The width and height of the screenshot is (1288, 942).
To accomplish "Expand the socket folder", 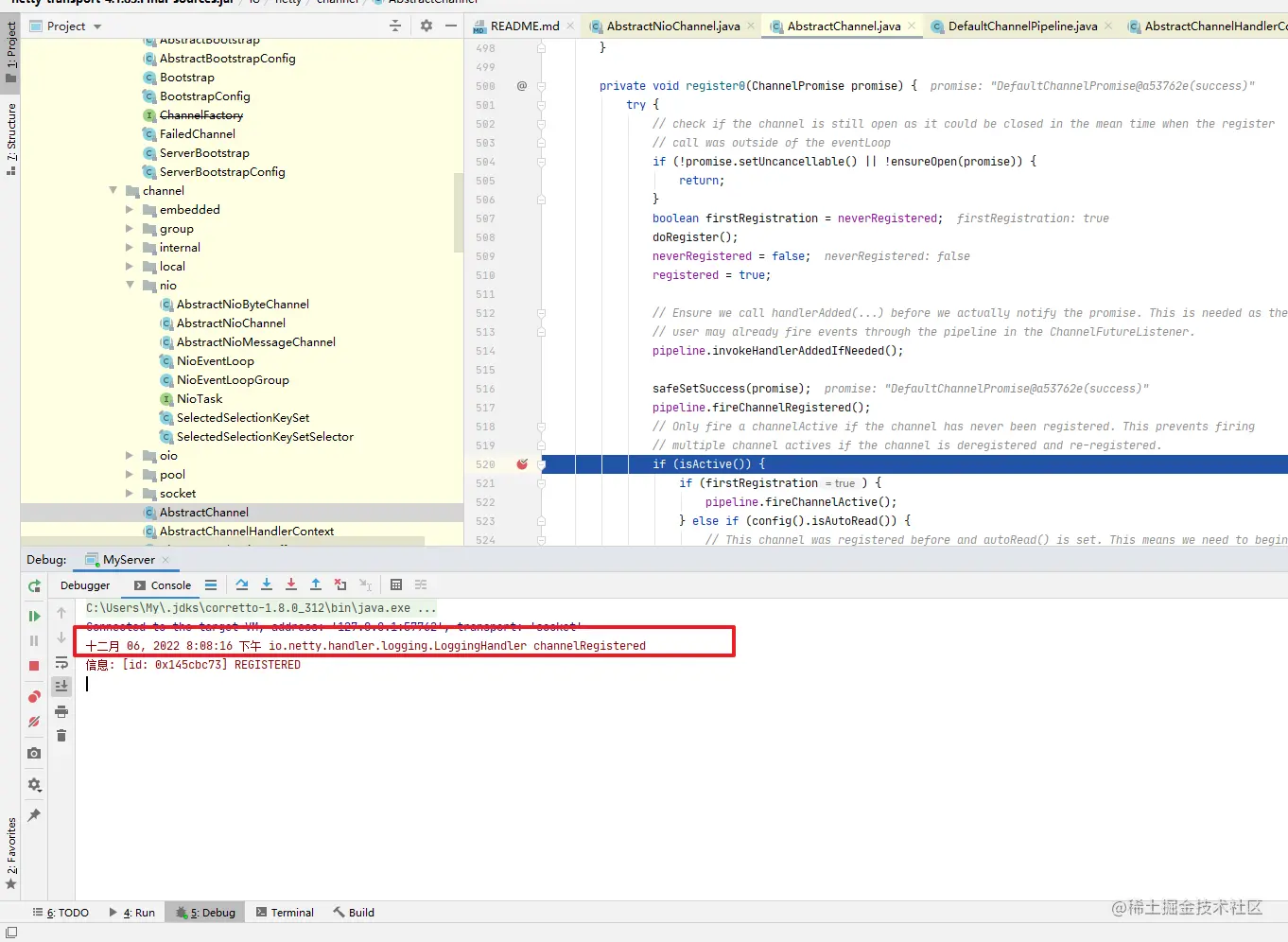I will click(130, 494).
